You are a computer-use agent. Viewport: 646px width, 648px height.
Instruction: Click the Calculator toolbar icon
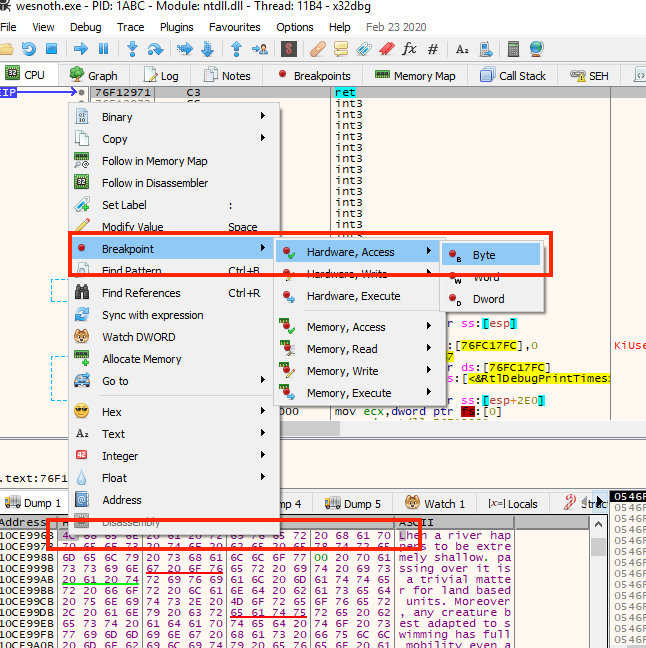point(513,49)
